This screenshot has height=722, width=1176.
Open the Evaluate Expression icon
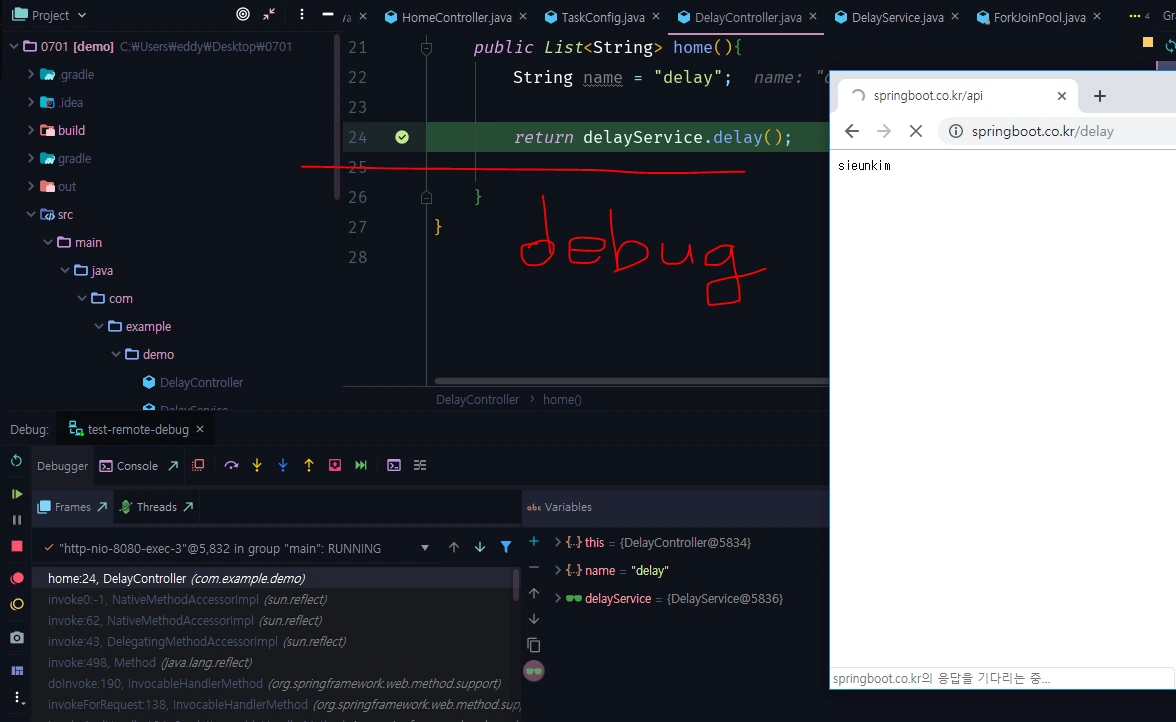(x=394, y=465)
